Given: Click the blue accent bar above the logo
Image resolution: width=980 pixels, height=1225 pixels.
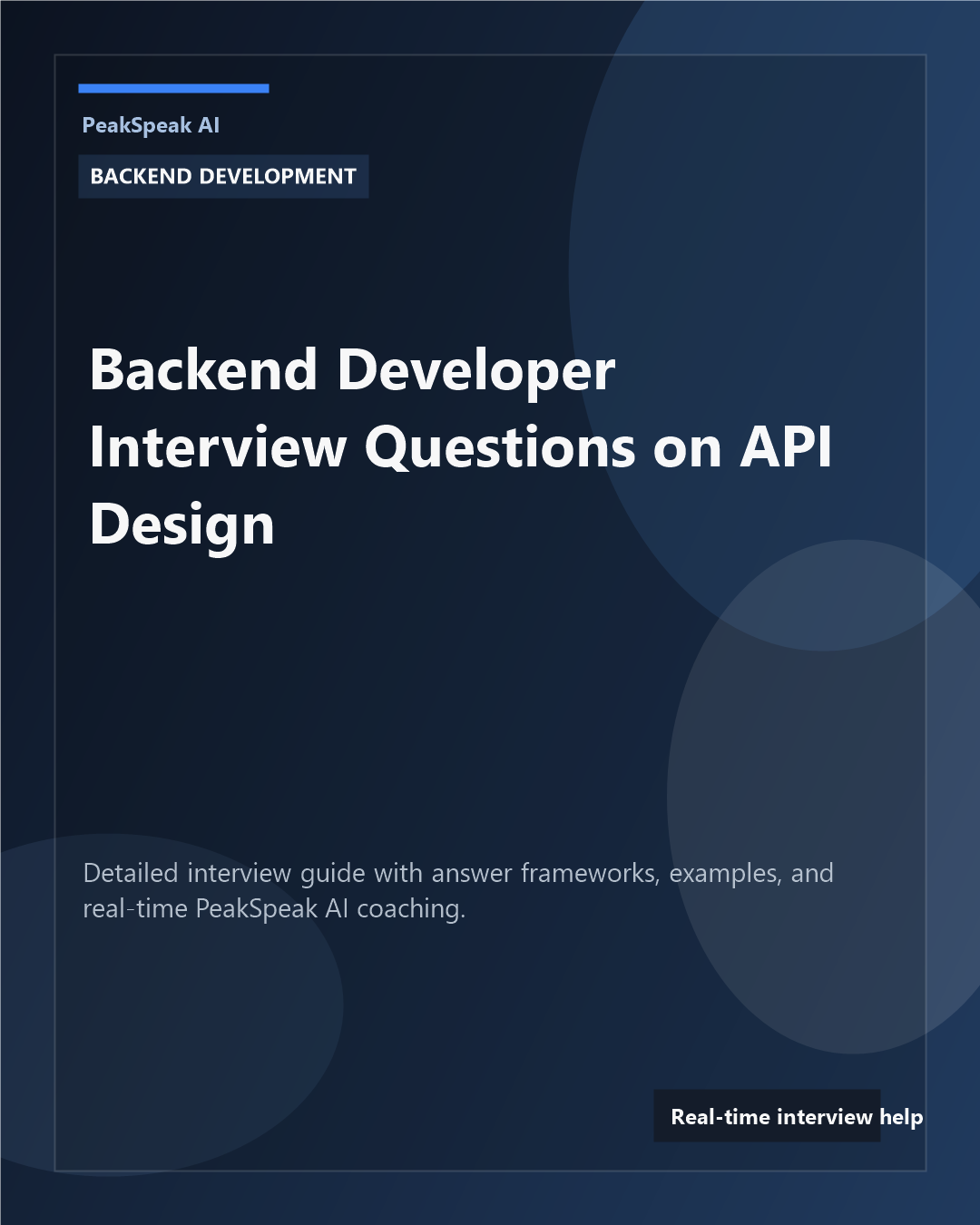Looking at the screenshot, I should click(x=172, y=88).
